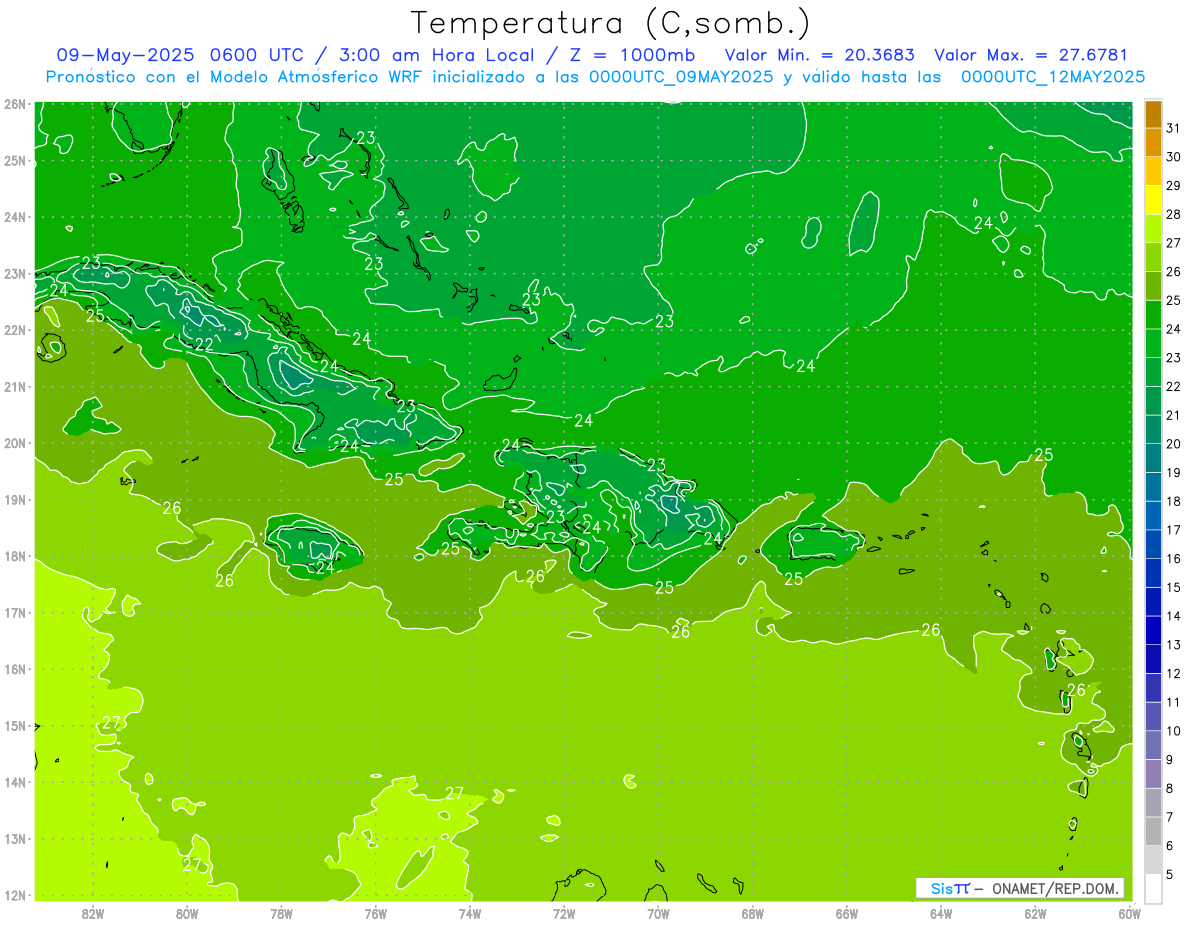This screenshot has width=1200, height=927.
Task: Click the yellow legend swatch between 28 and 29
Action: click(1153, 200)
